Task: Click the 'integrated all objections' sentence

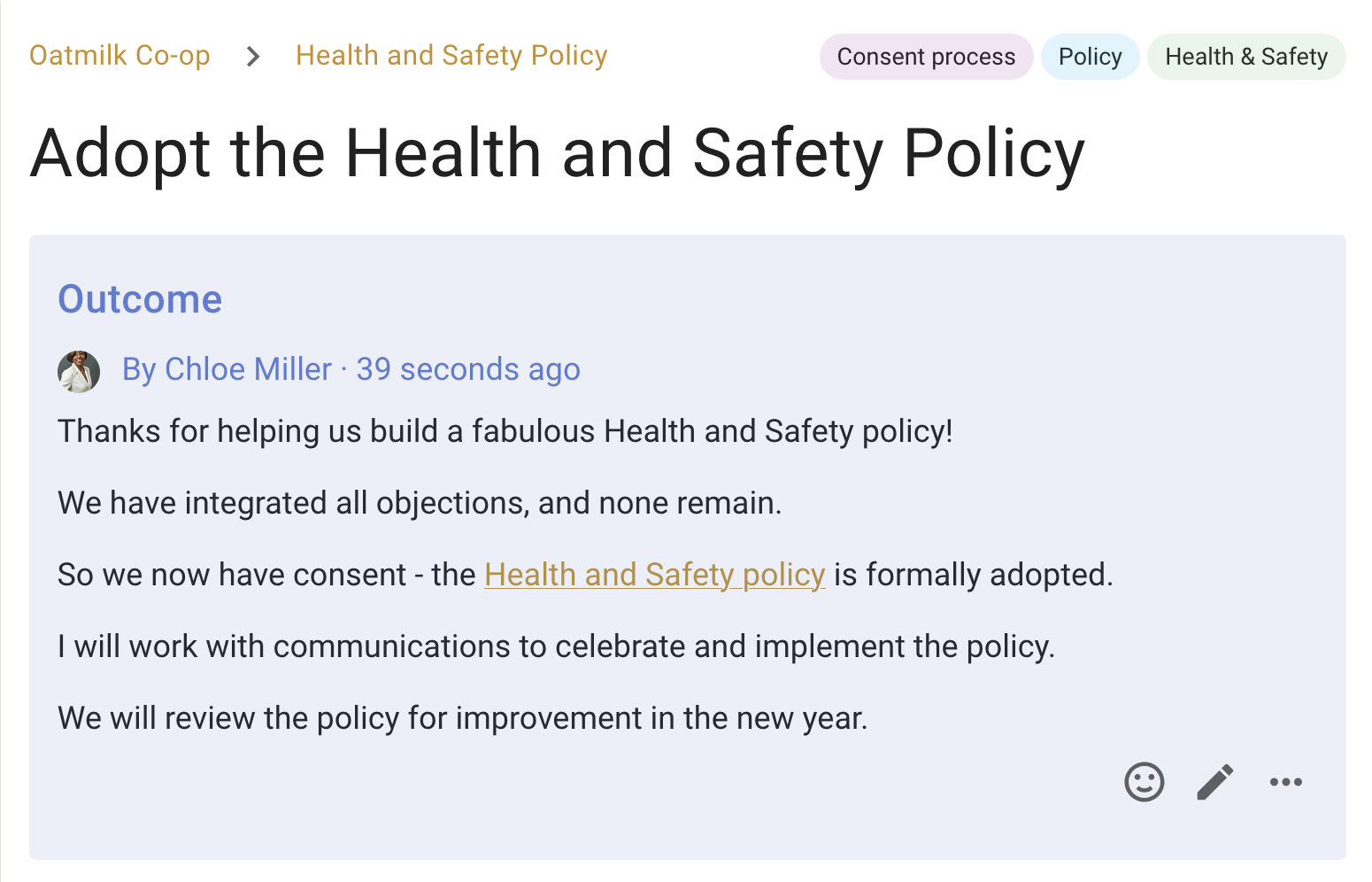Action: (420, 503)
